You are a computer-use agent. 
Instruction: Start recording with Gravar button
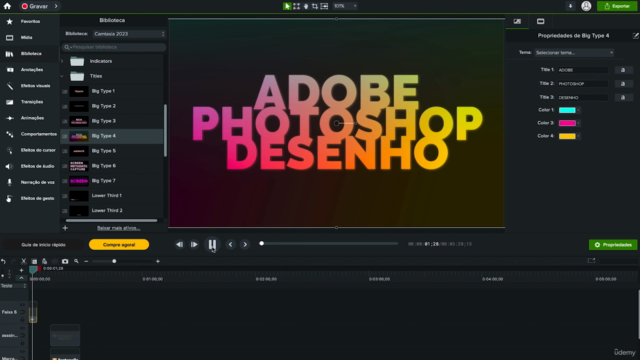coord(35,6)
